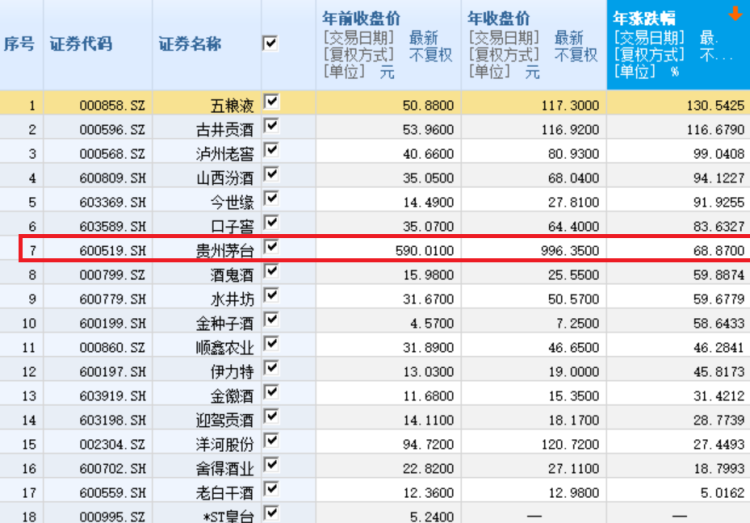Toggle the checkbox for 酒鬼酒
Viewport: 750px width, 523px height.
tap(271, 271)
